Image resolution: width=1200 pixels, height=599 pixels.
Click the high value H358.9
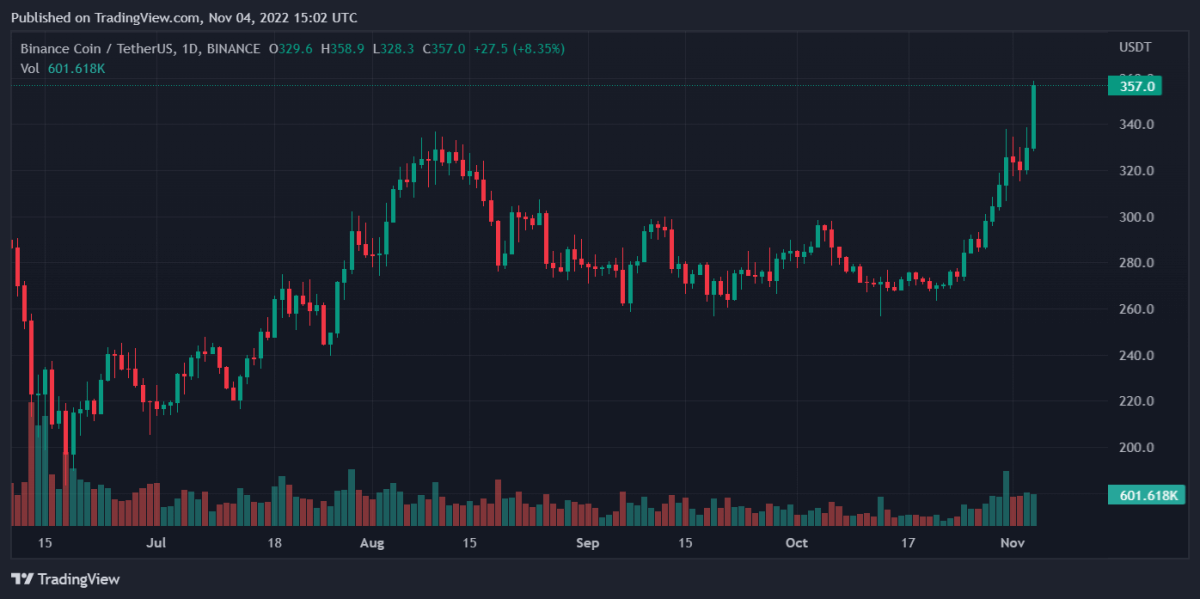coord(343,48)
